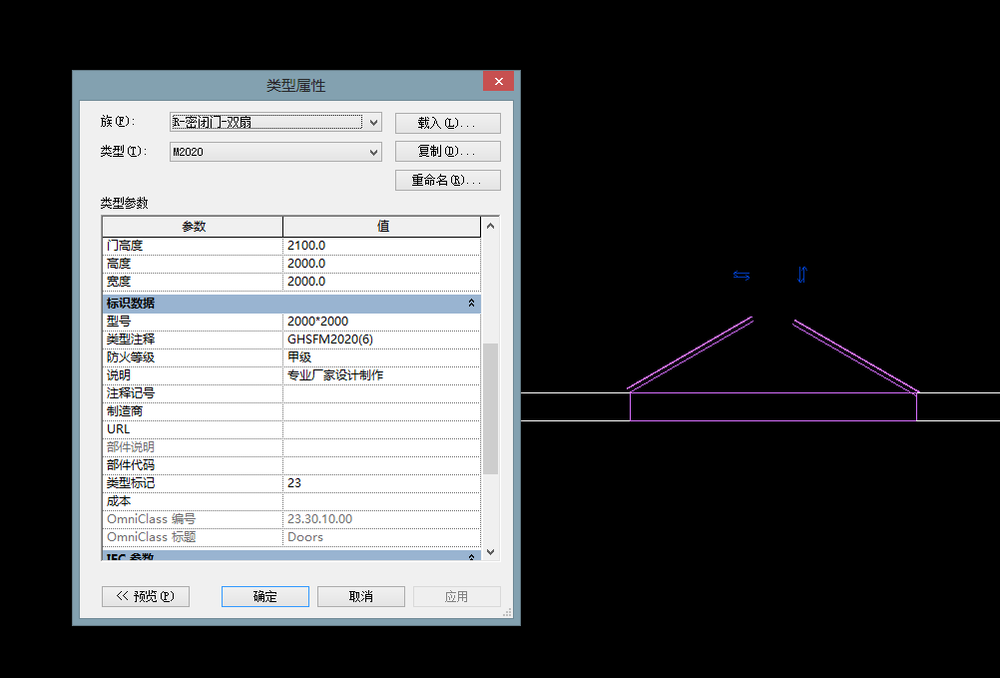Viewport: 1000px width, 678px height.
Task: Edit the 类型注释 value GHSFM2020(6)
Action: click(381, 339)
